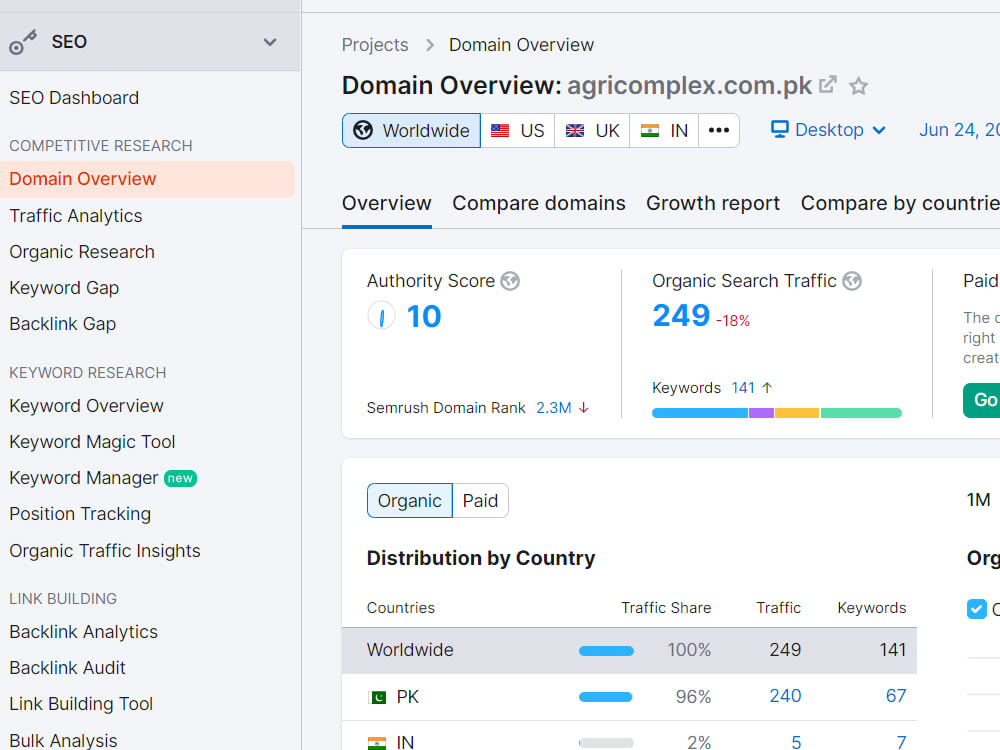Click Semrush Domain Rank 2.3M
1000x750 pixels.
point(553,408)
